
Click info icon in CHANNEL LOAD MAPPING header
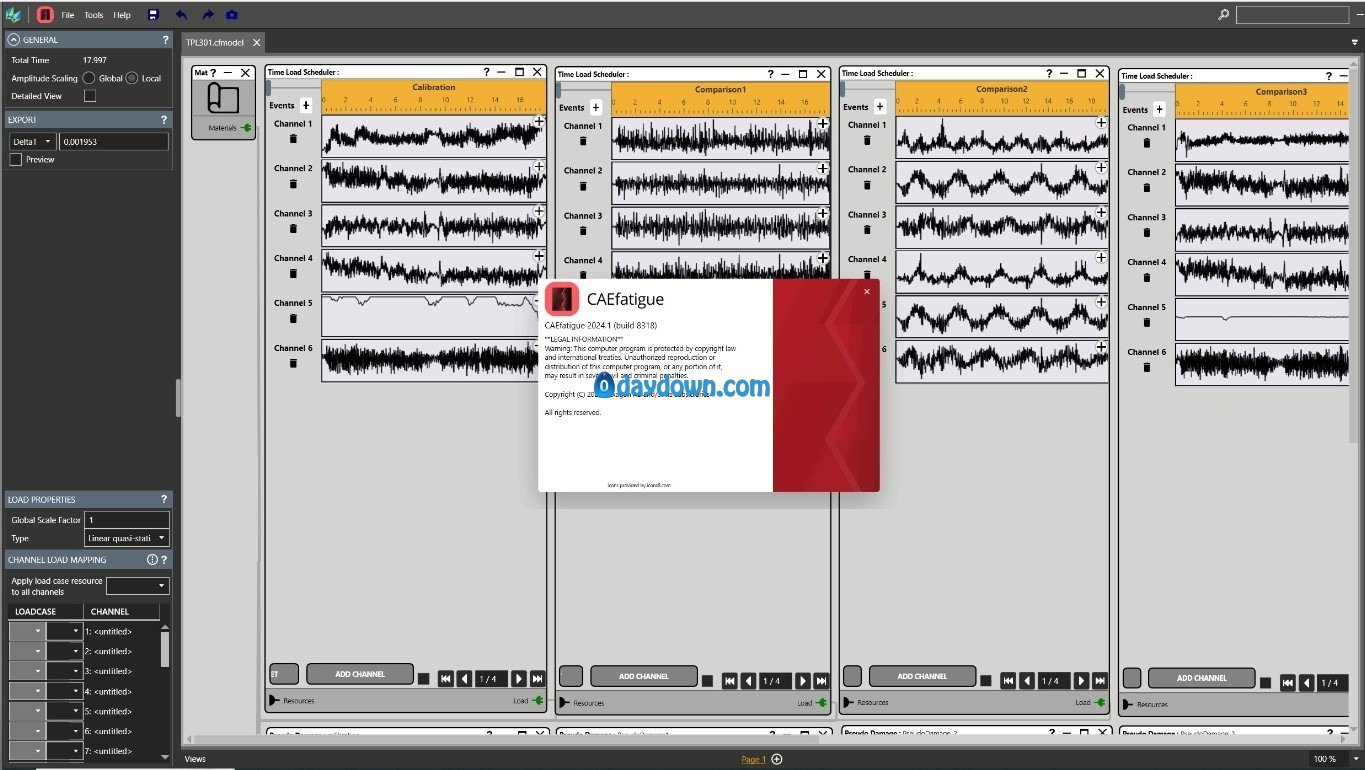click(153, 560)
